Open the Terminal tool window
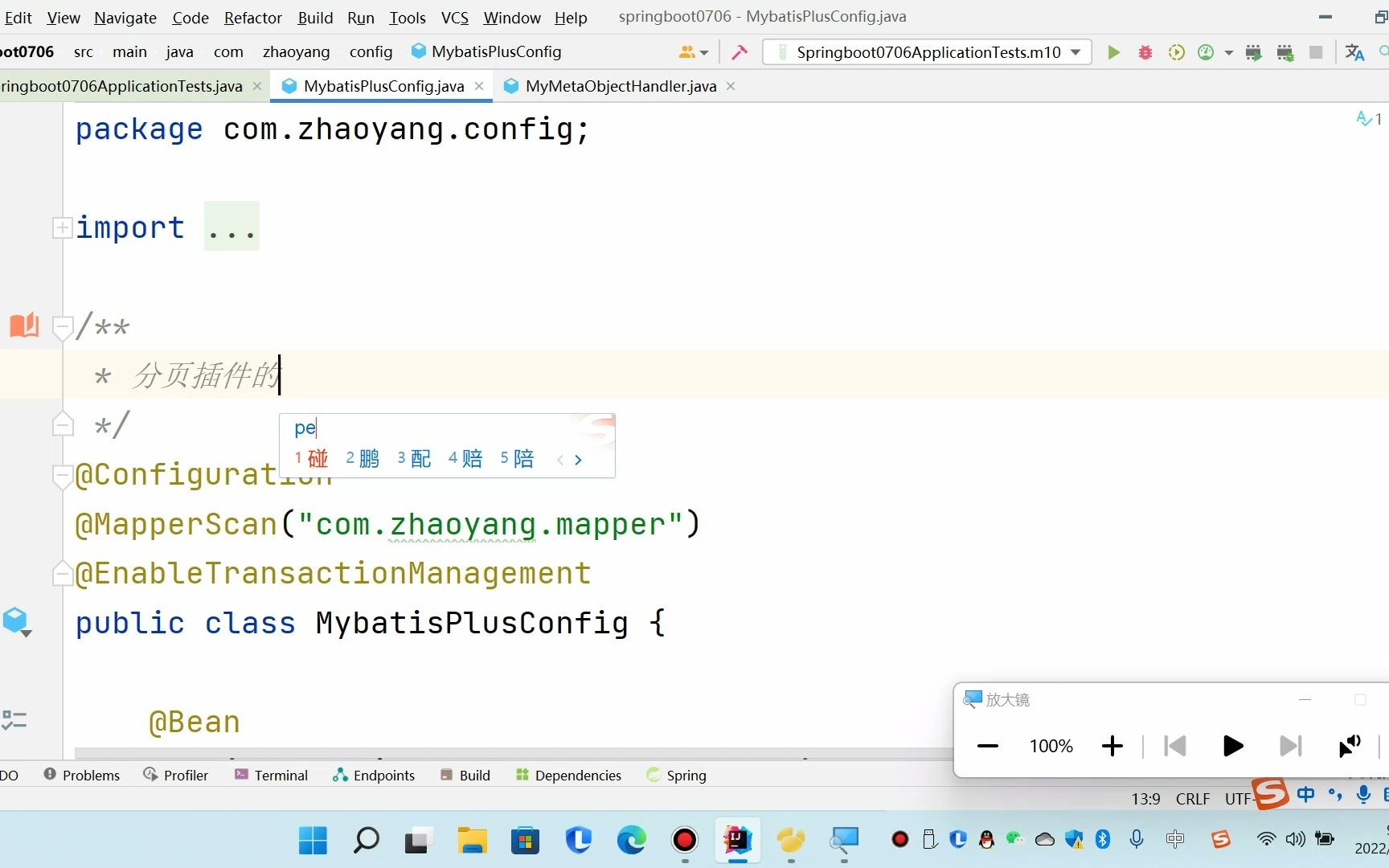This screenshot has width=1389, height=868. [271, 775]
